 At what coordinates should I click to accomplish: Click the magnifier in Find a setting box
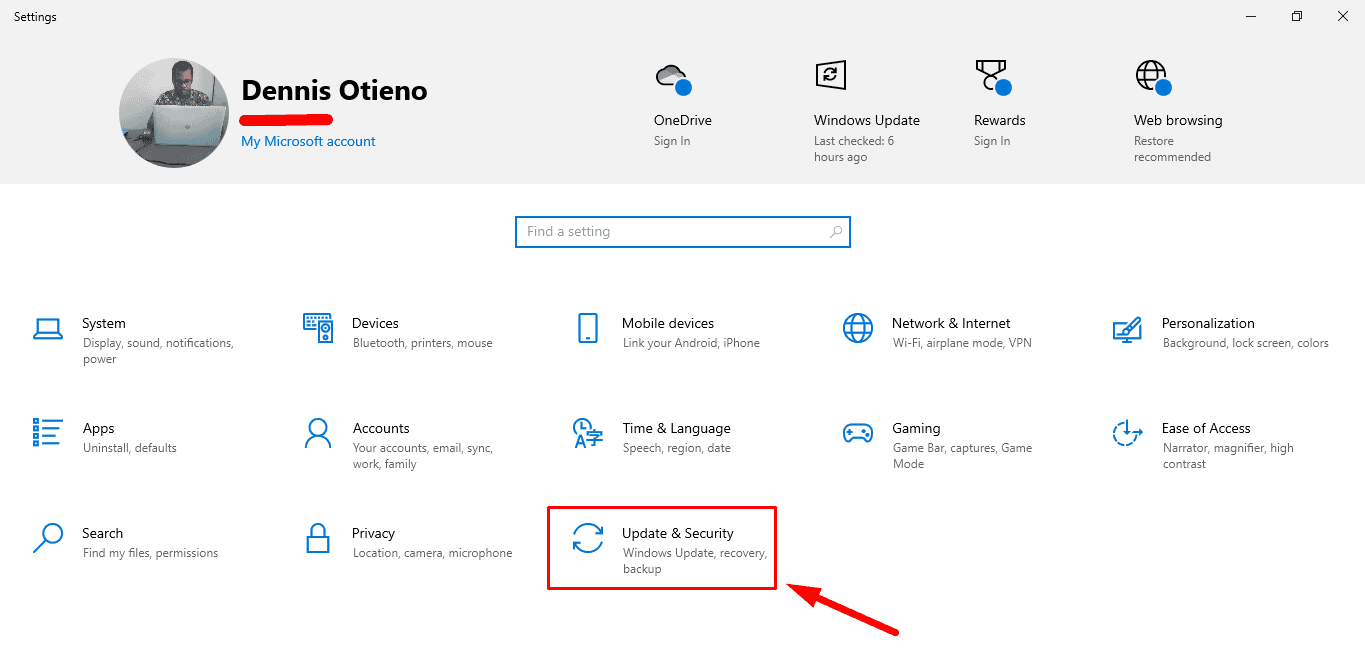[836, 231]
